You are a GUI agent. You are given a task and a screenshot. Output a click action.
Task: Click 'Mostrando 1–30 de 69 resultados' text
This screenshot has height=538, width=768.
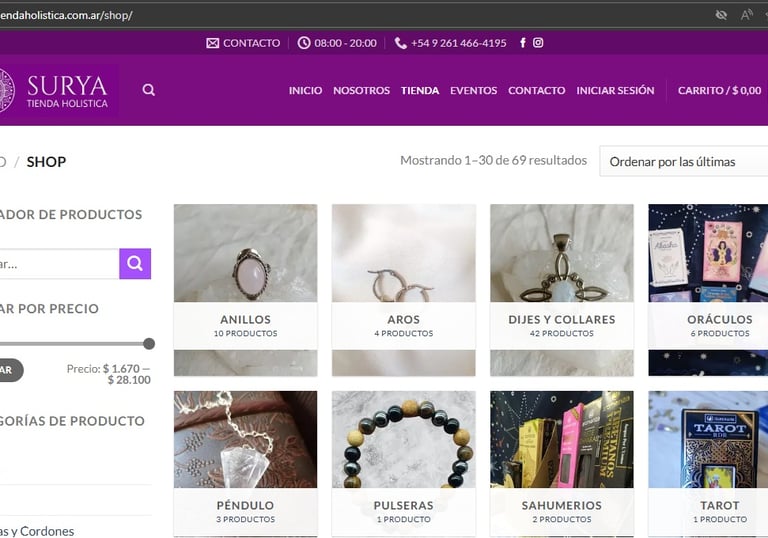493,160
